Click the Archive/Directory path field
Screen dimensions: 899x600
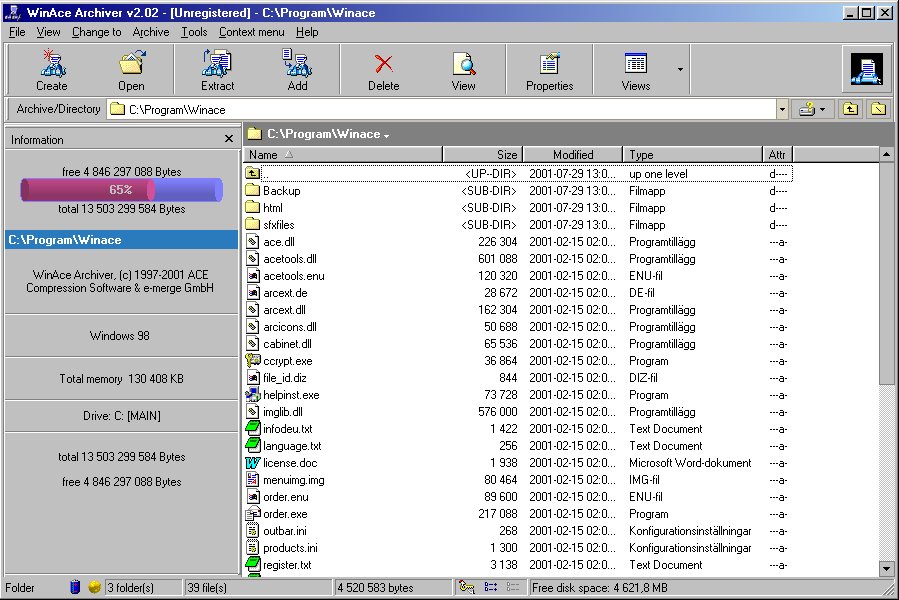(x=441, y=109)
